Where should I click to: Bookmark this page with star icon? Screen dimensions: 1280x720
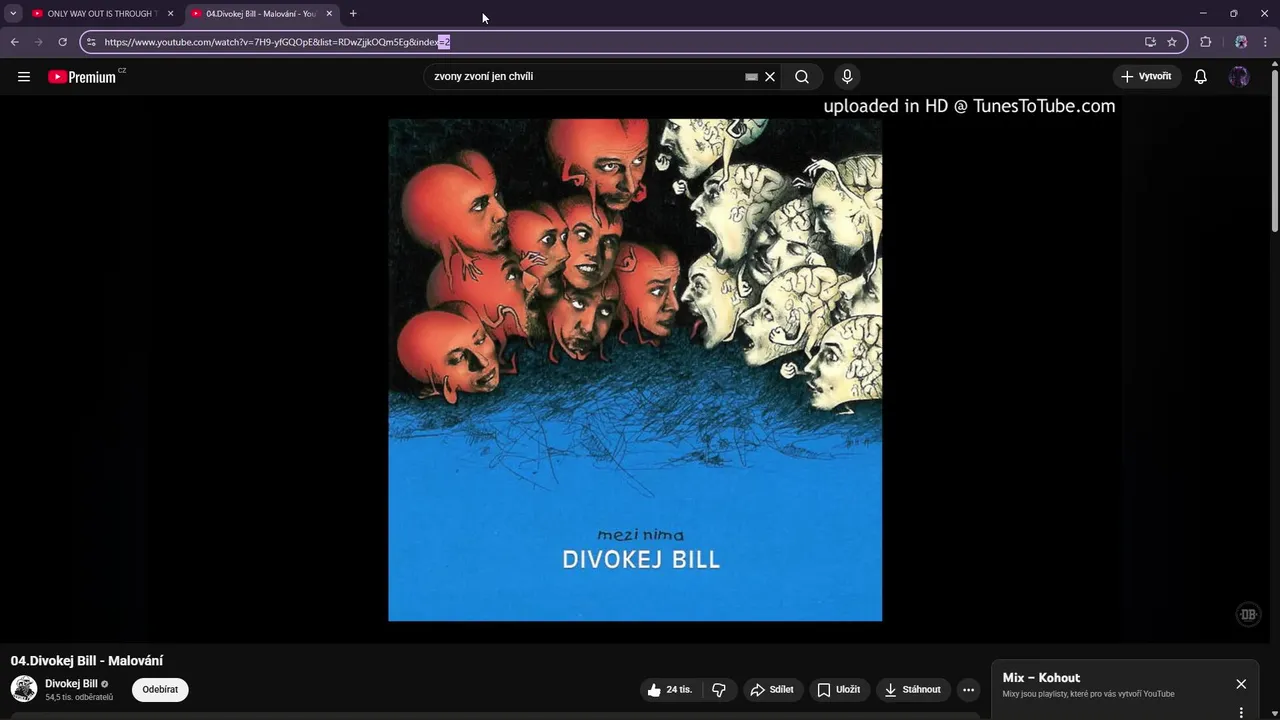1172,42
